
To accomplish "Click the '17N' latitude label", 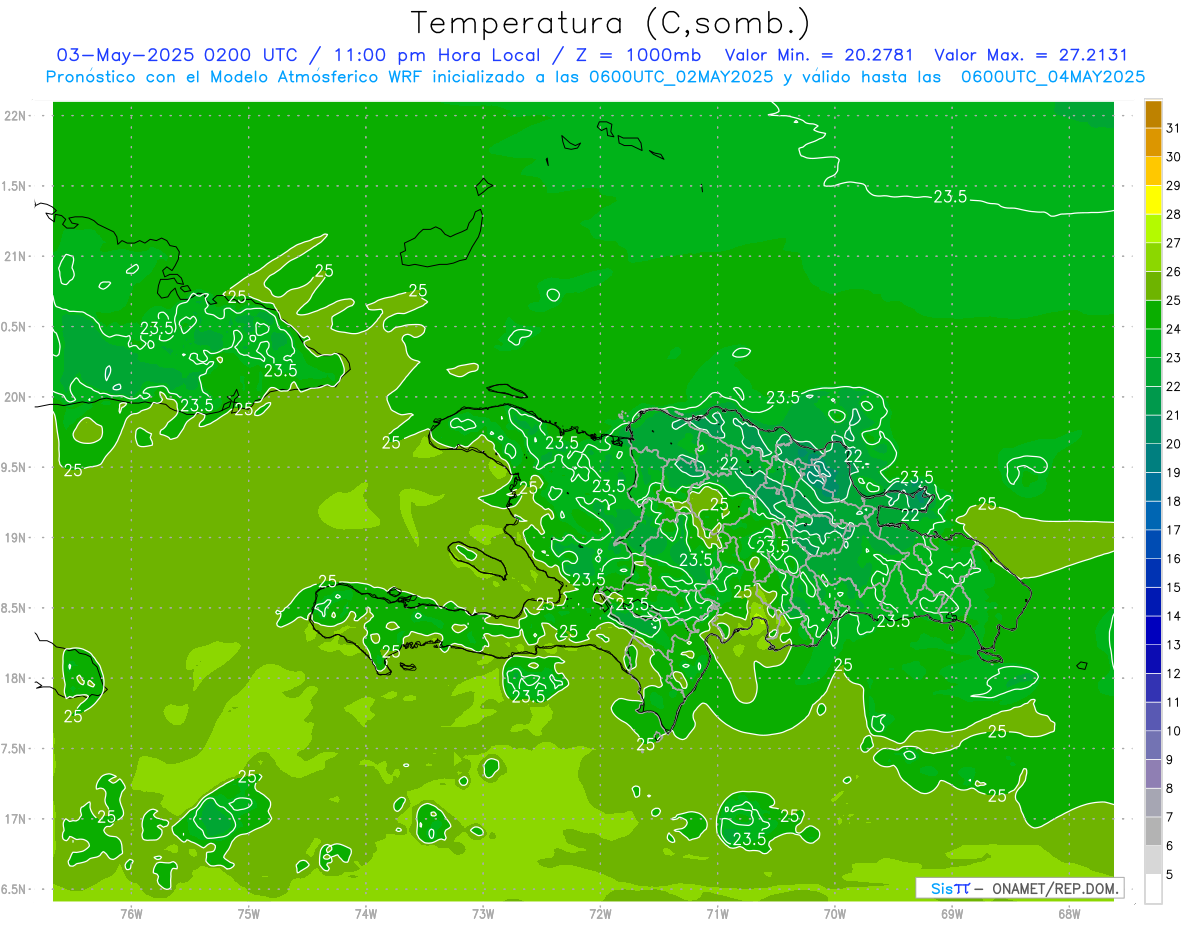I will pos(15,819).
